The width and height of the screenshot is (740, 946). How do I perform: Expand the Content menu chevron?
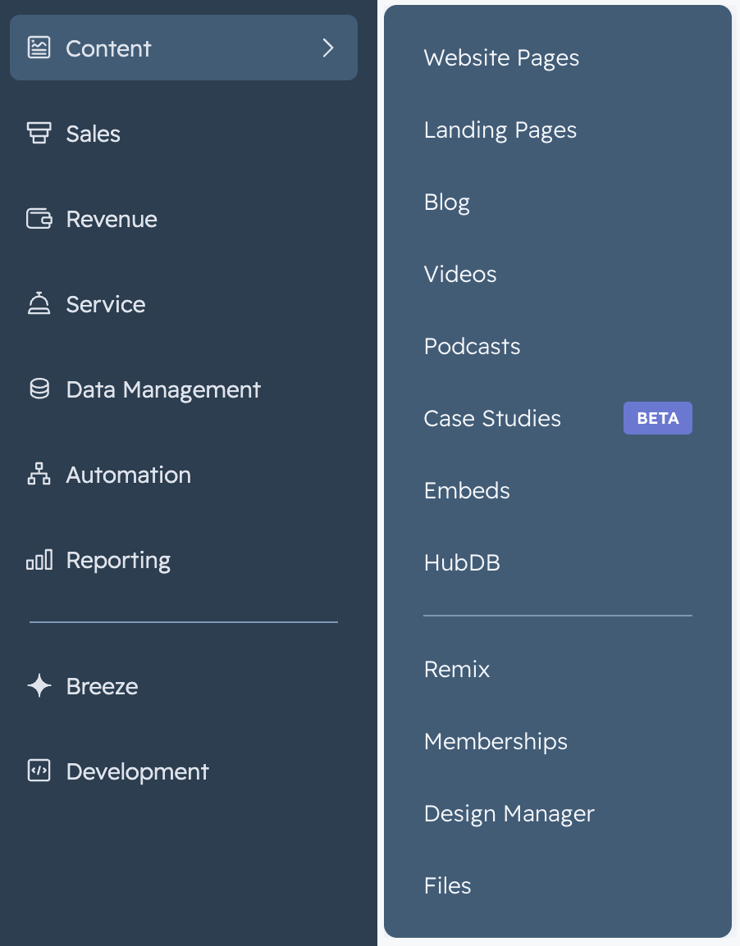327,48
